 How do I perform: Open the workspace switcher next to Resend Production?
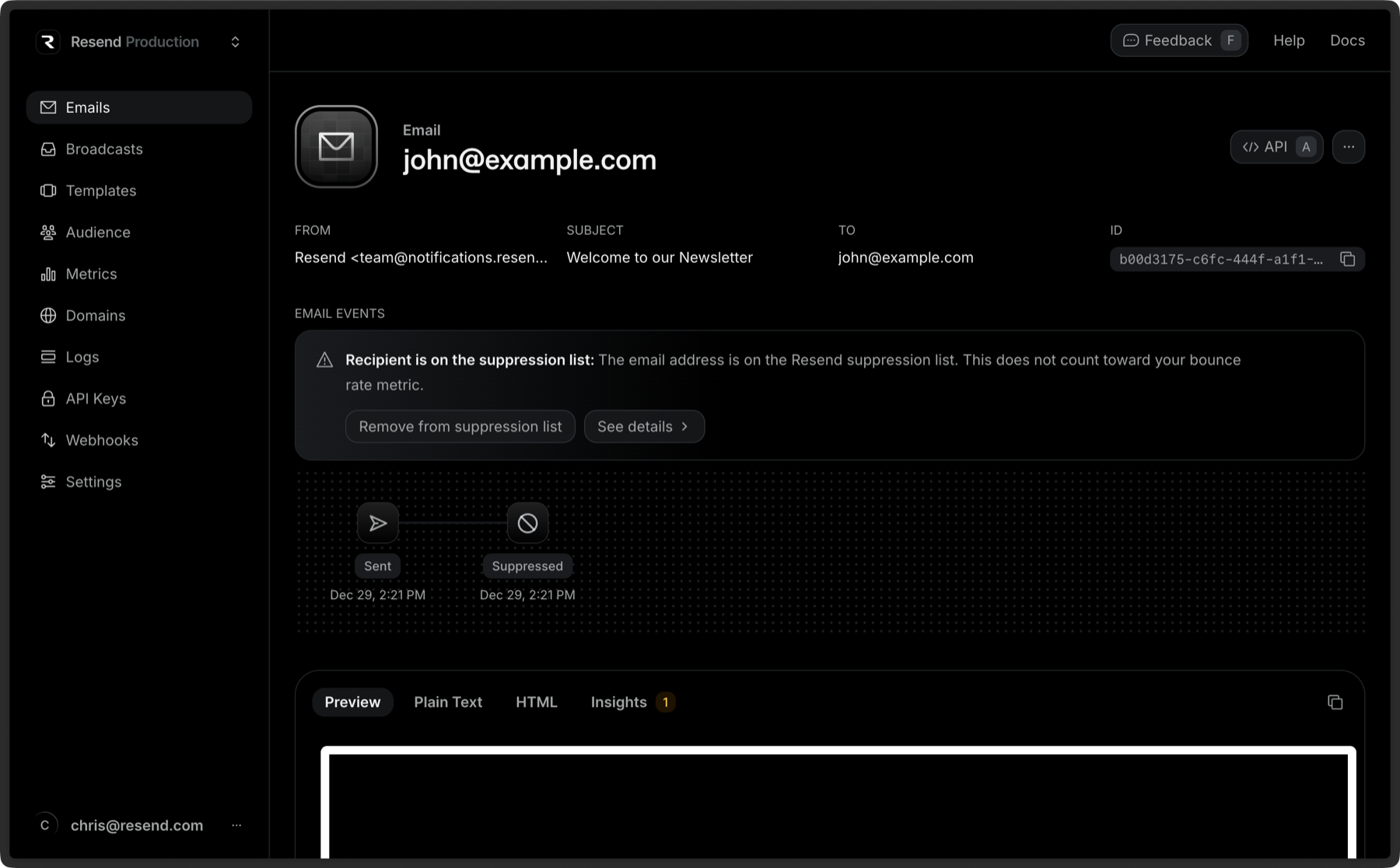pyautogui.click(x=235, y=41)
